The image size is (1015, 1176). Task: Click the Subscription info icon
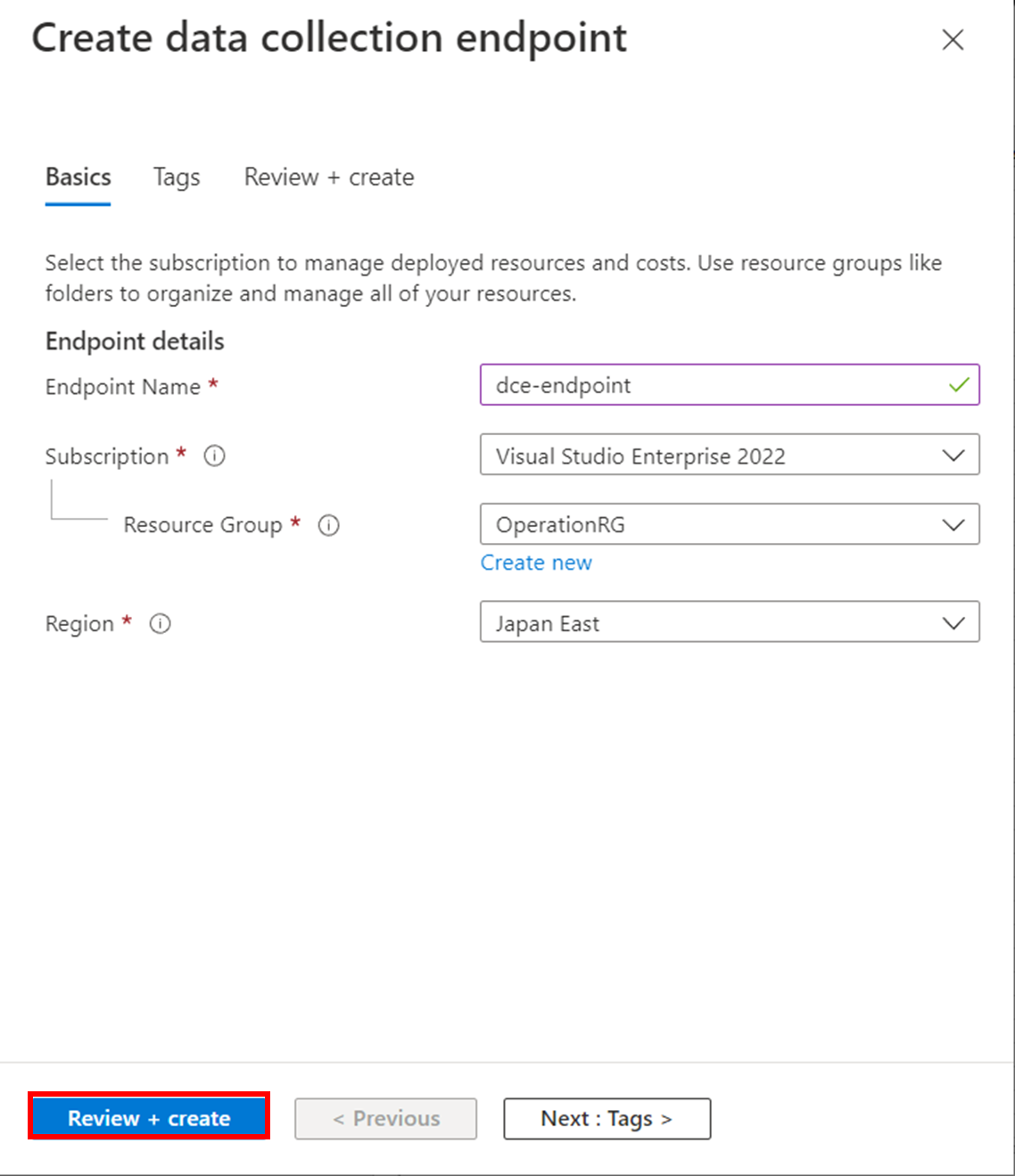[x=214, y=456]
